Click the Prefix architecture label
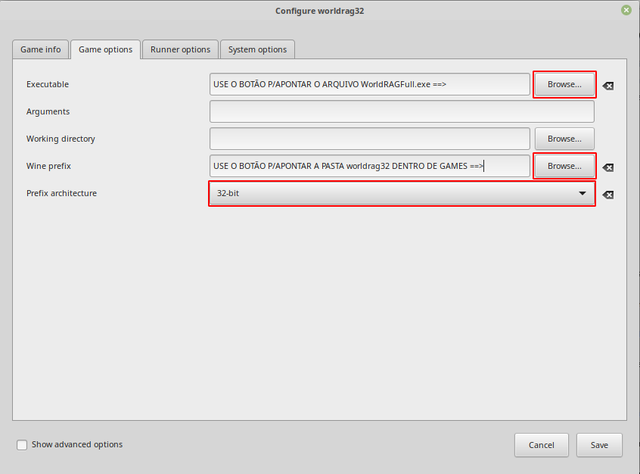640x474 pixels. coord(62,193)
